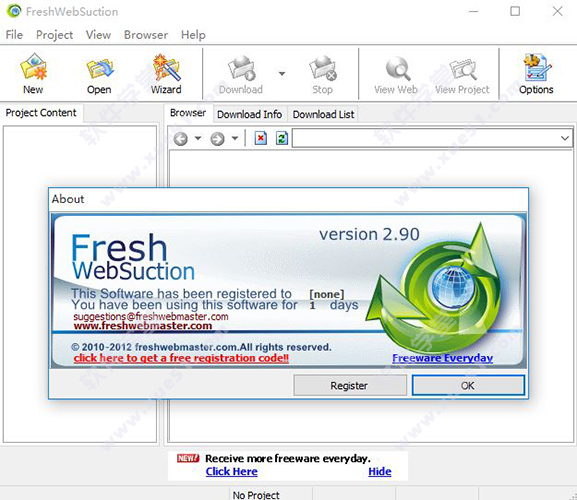Viewport: 577px width, 500px height.
Task: Click the NEW! badge in banner
Action: pos(188,458)
